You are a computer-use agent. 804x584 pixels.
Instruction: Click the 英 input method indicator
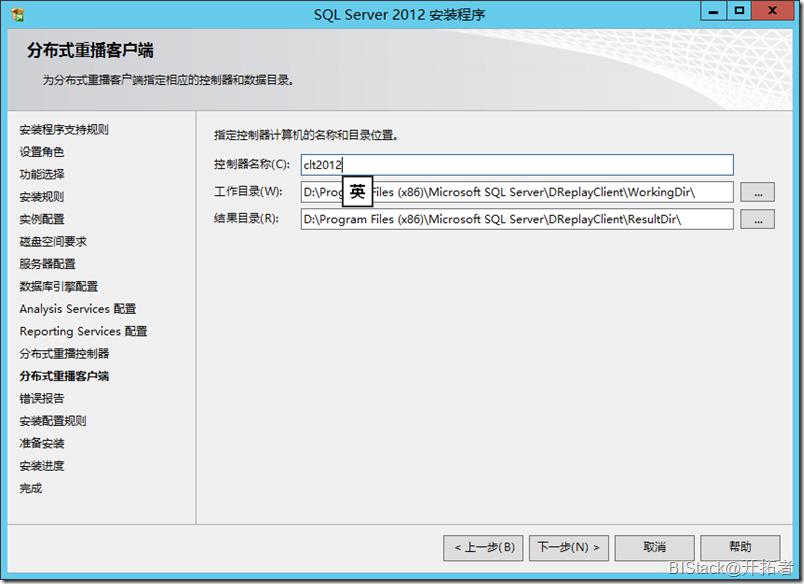357,191
